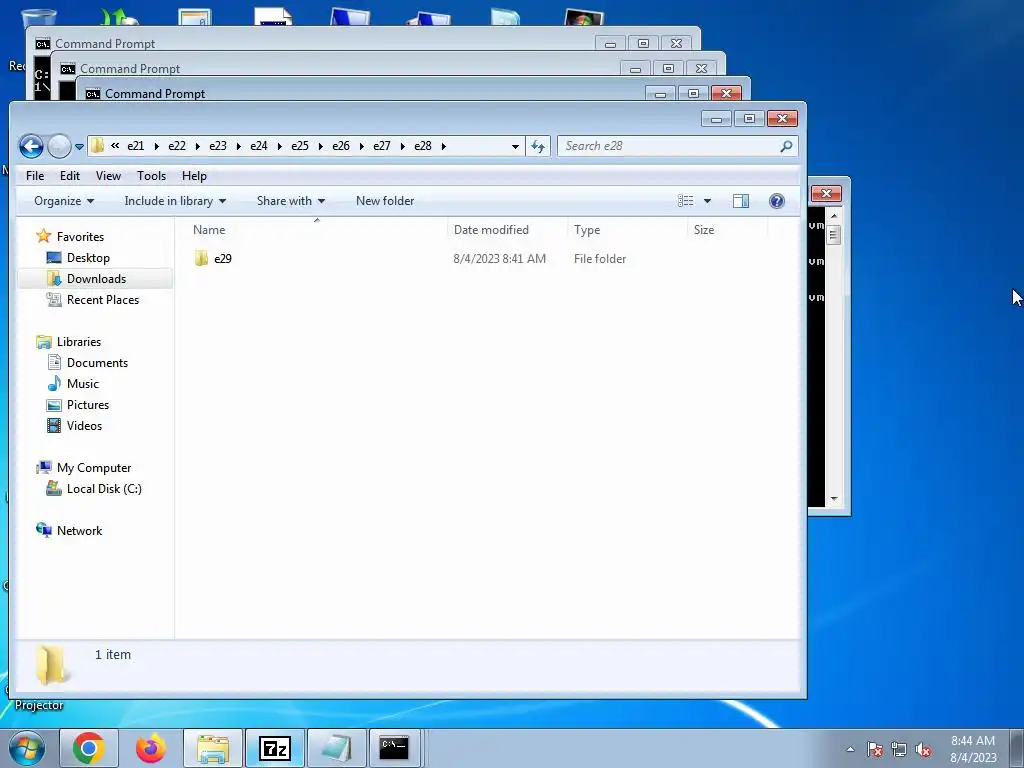Screen dimensions: 1024x768
Task: Sort by Size column
Action: coord(728,230)
